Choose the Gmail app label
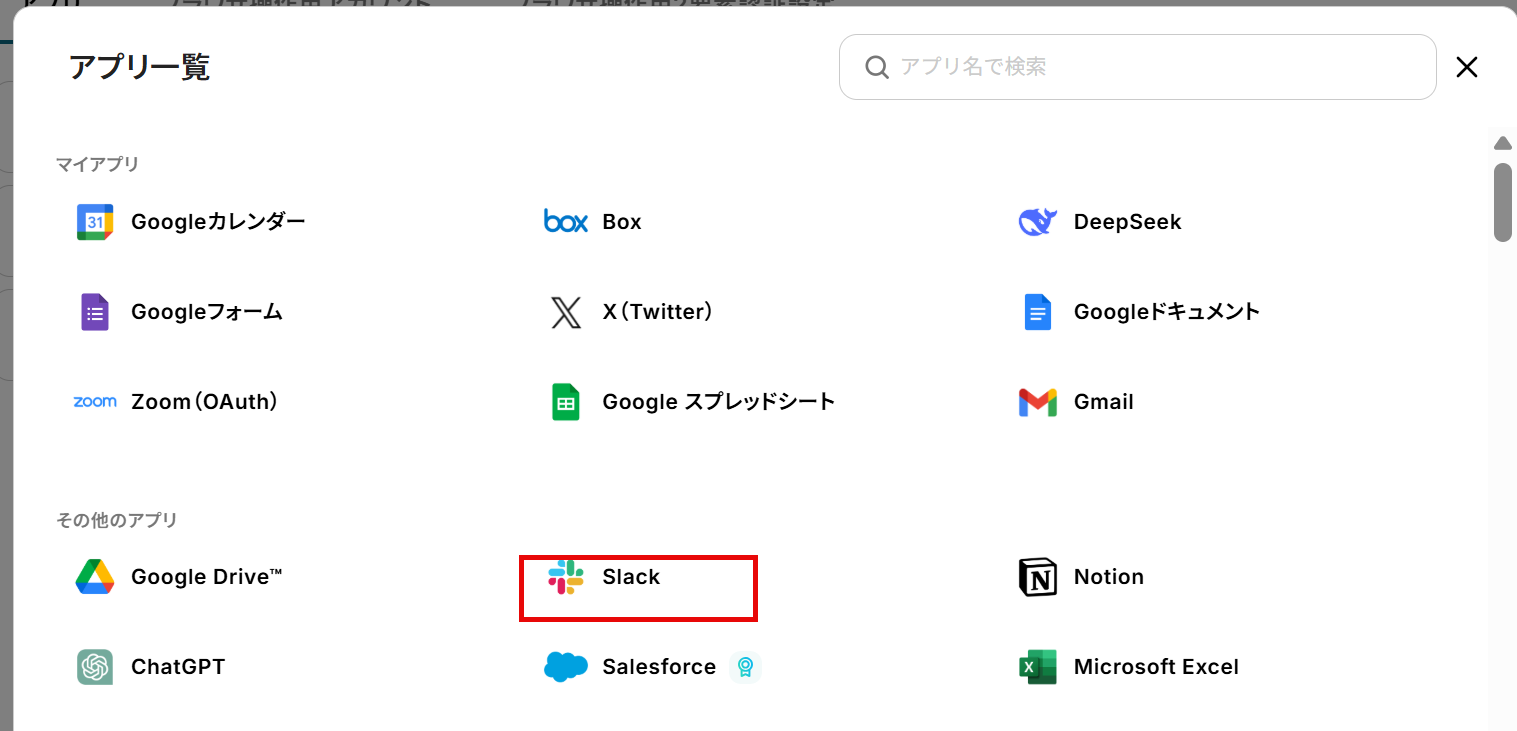Viewport: 1517px width, 731px height. tap(1104, 402)
